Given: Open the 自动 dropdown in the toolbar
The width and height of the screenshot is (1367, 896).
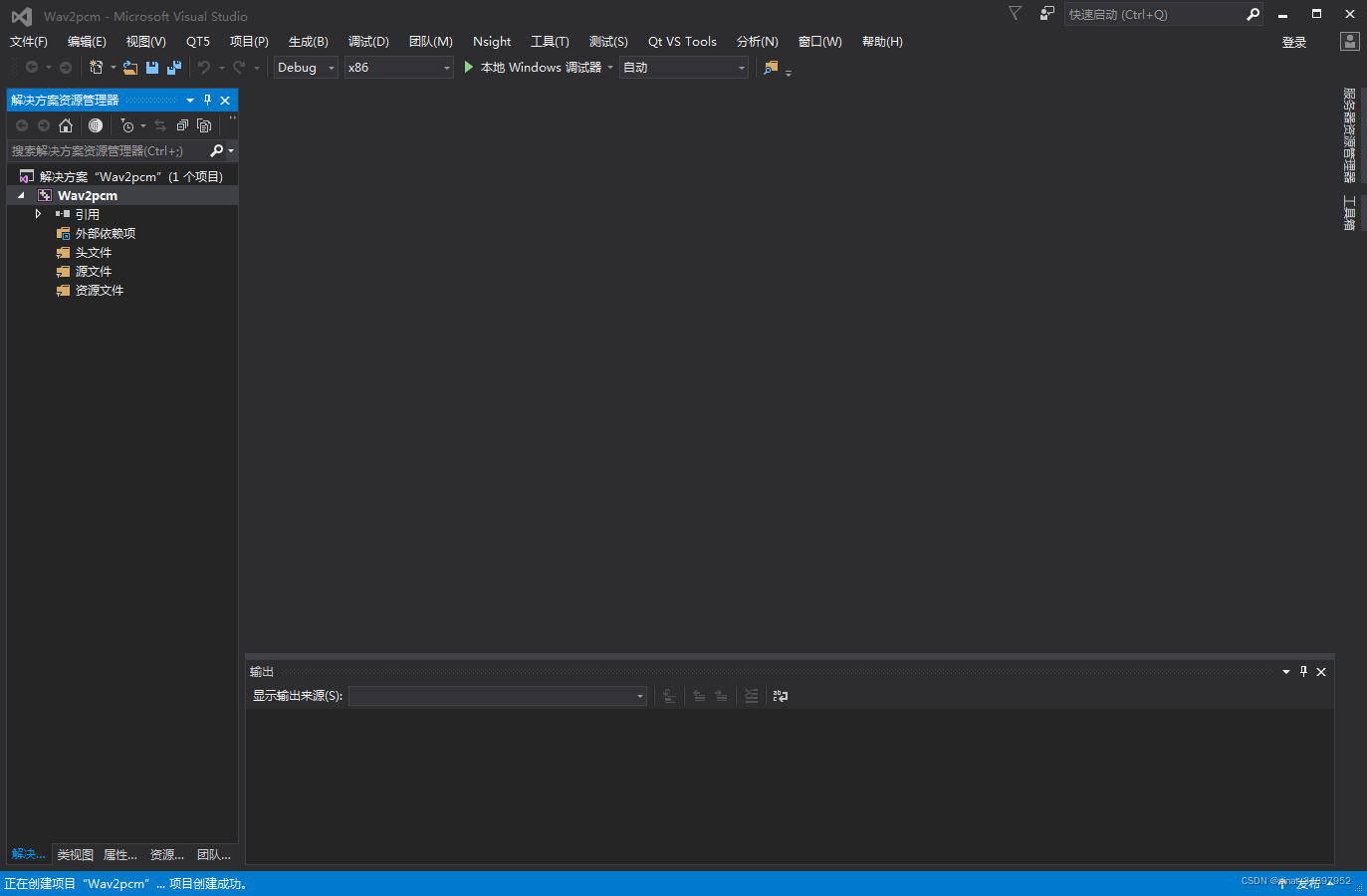Looking at the screenshot, I should [684, 68].
